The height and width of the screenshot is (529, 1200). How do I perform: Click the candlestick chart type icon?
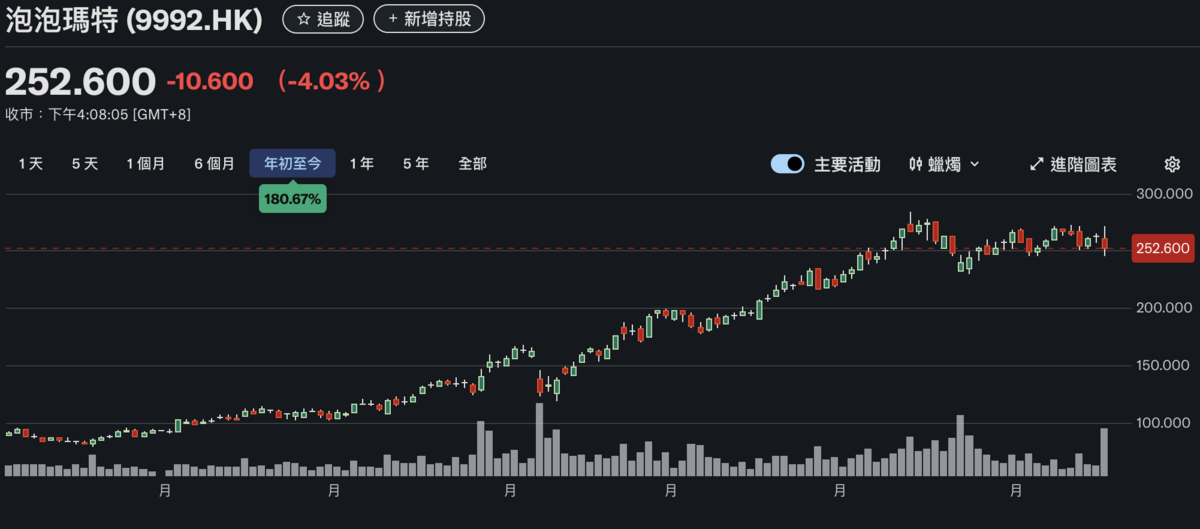point(916,164)
